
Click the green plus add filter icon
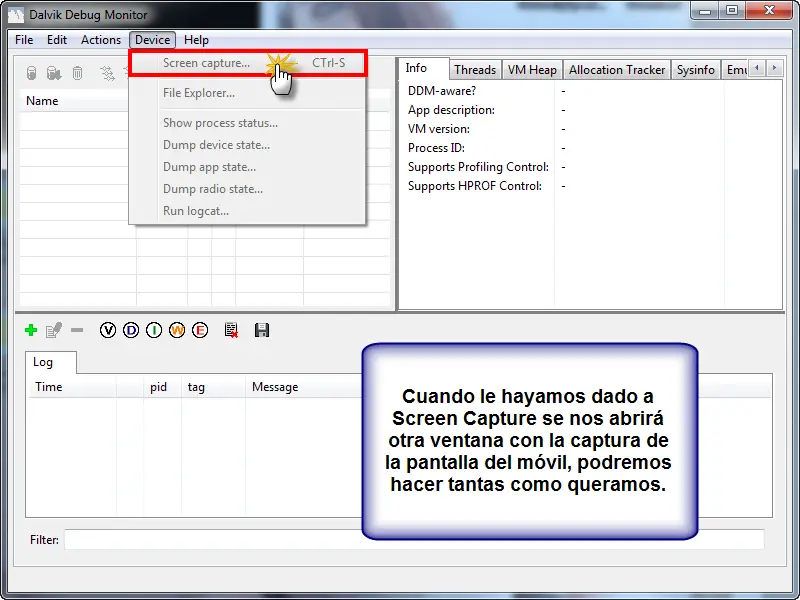[x=31, y=330]
